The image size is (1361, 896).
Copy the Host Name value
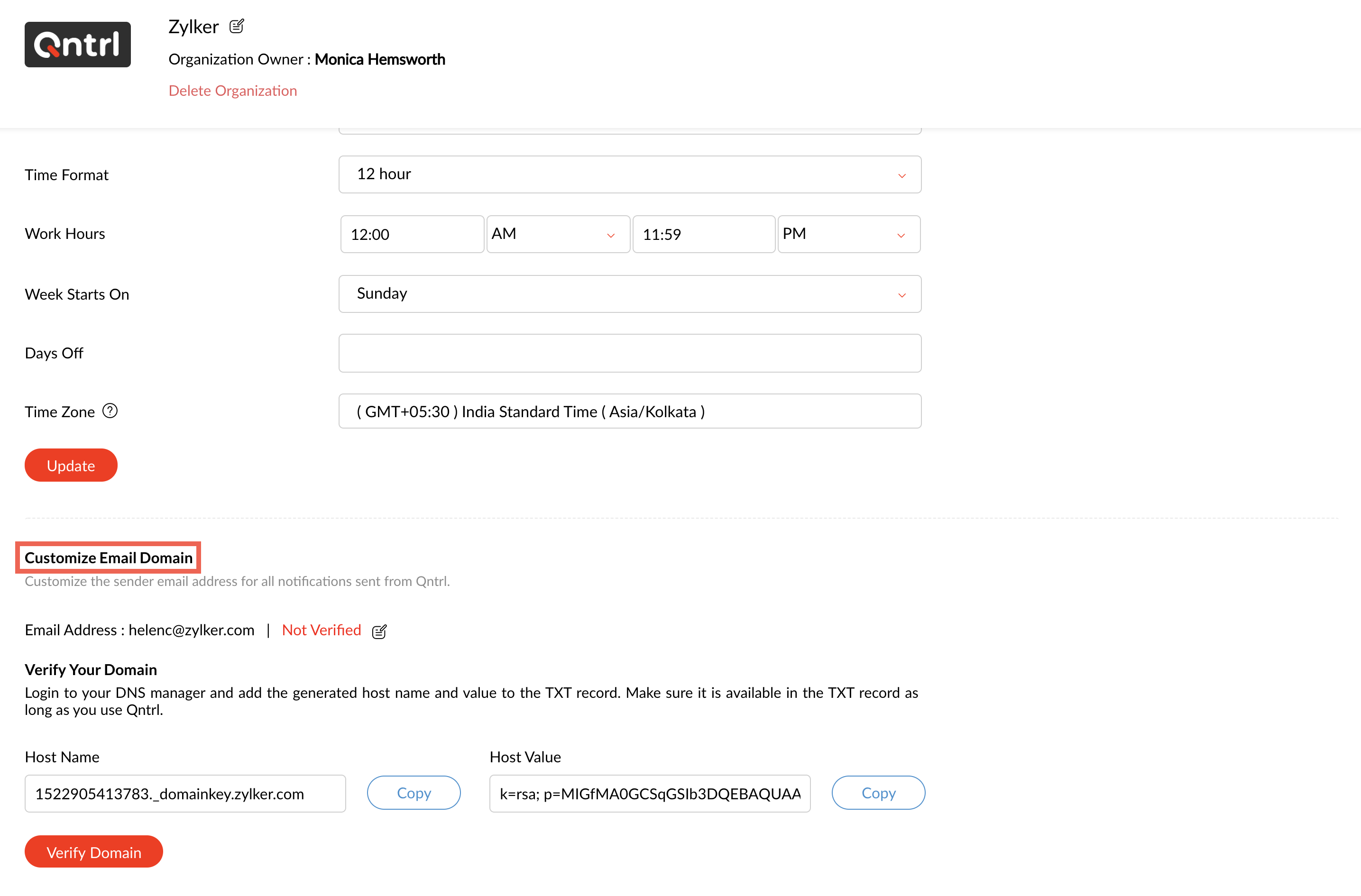(x=414, y=793)
